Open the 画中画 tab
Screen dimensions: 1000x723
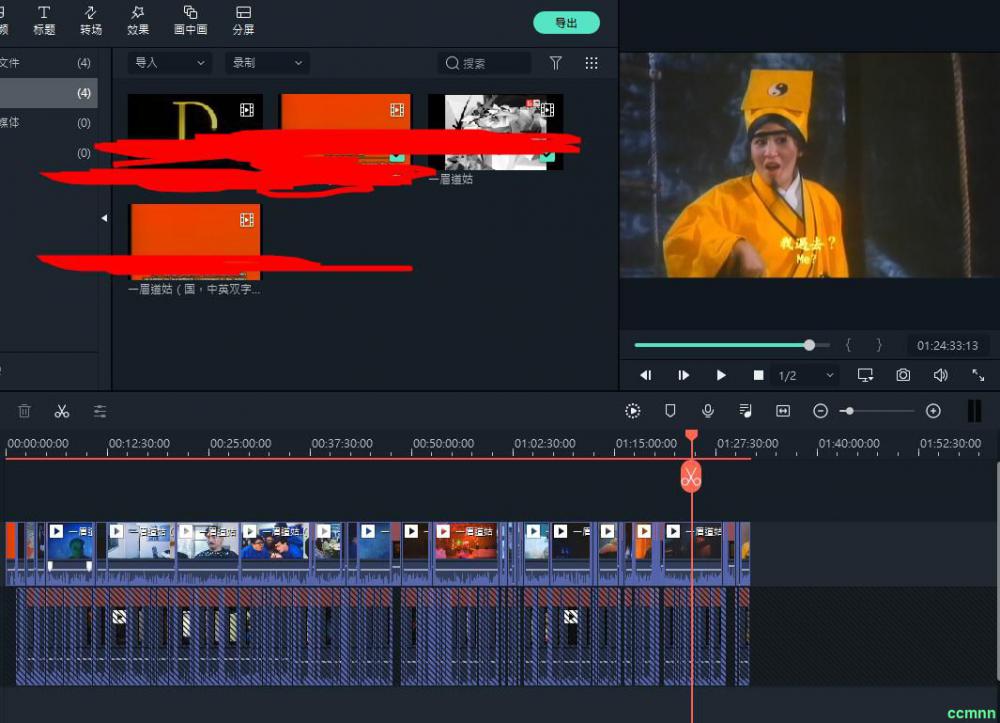[x=190, y=20]
